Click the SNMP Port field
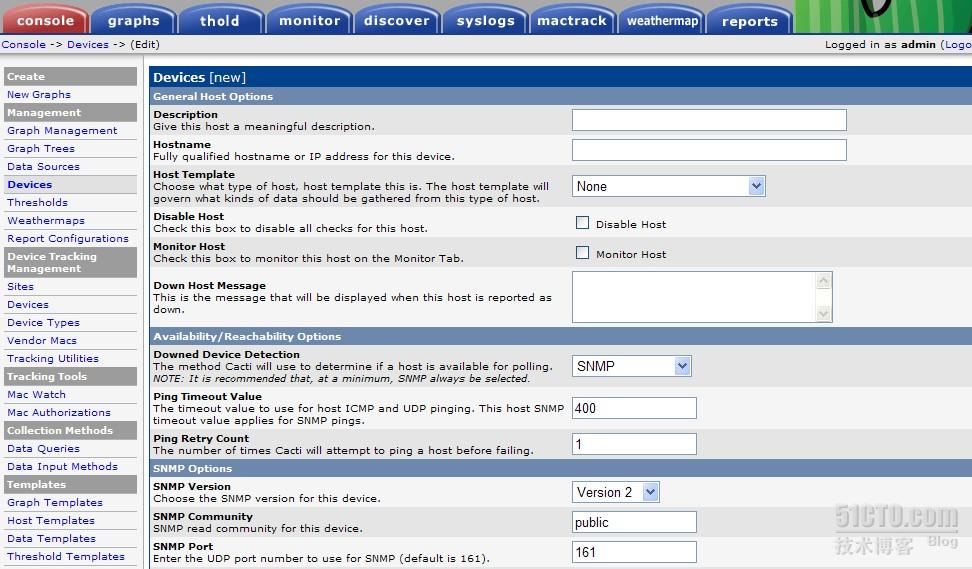972x569 pixels. coord(634,552)
